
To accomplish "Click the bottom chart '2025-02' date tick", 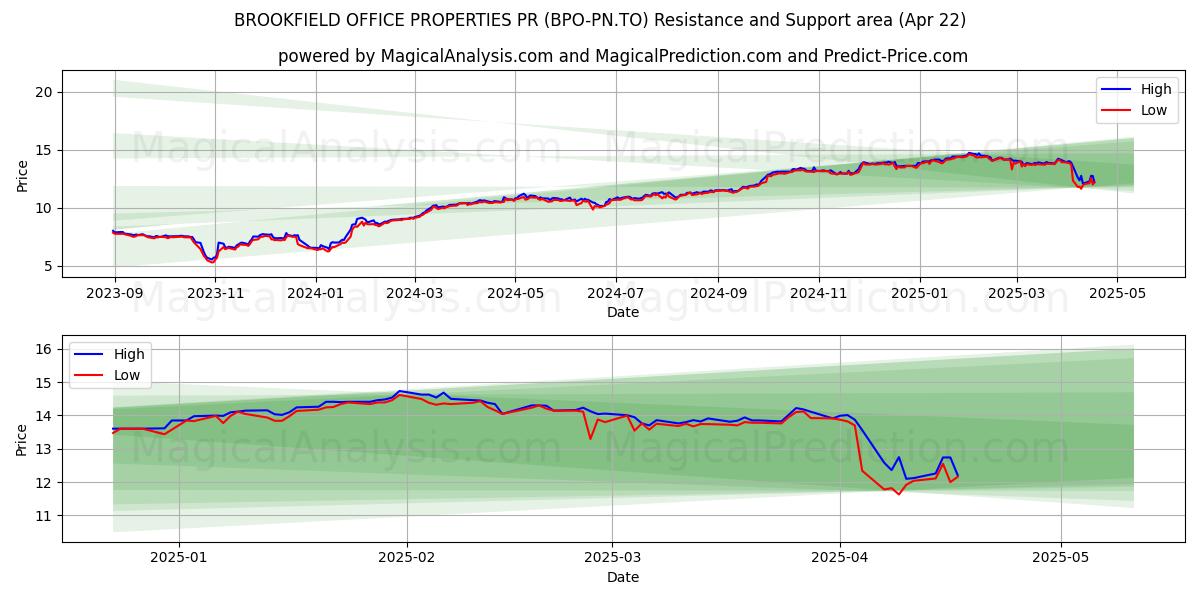I will [408, 558].
